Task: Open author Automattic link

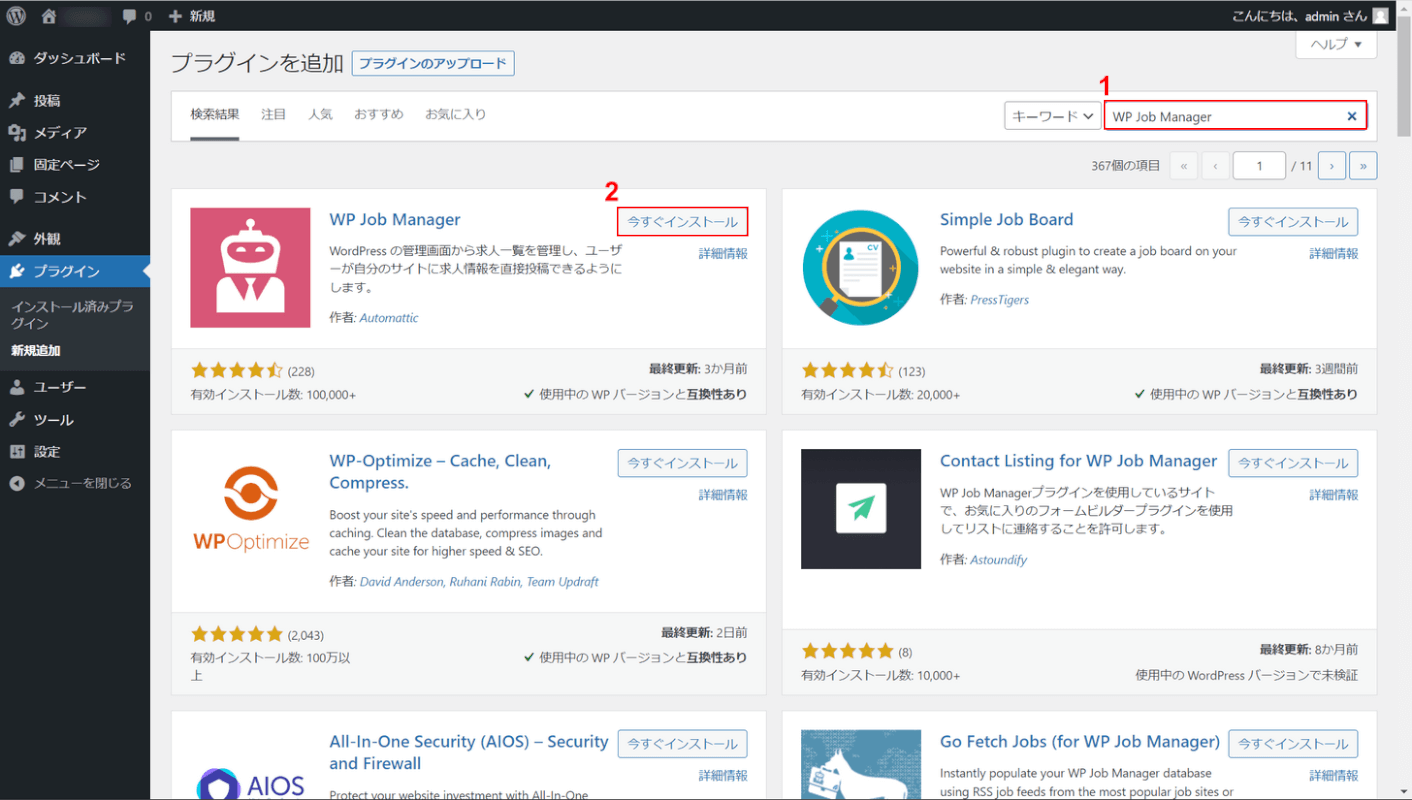Action: click(x=389, y=318)
